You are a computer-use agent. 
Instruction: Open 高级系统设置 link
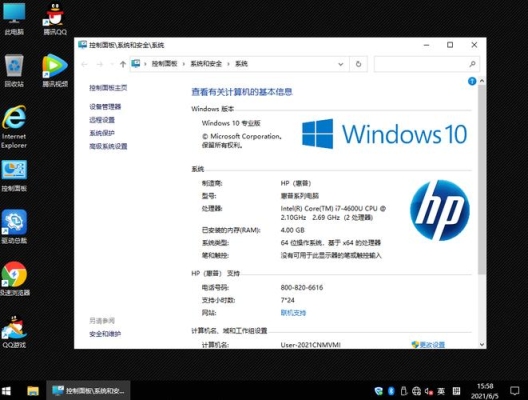click(x=108, y=146)
